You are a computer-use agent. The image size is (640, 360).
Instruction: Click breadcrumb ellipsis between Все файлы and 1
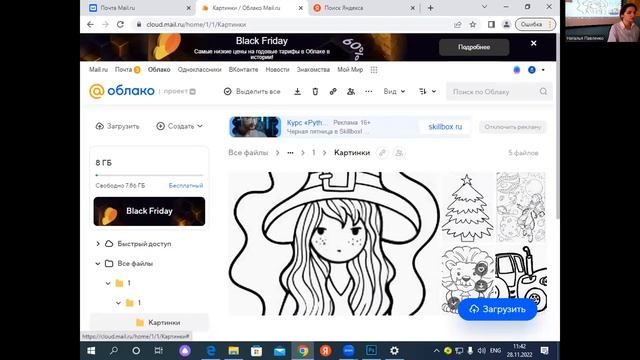tap(290, 153)
